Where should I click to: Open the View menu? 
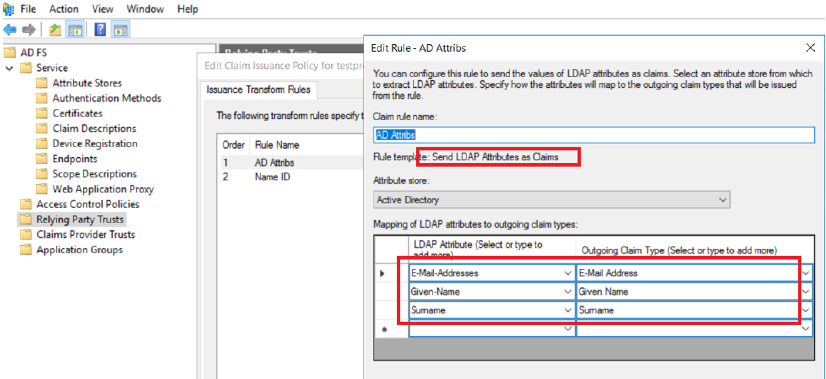pos(102,9)
